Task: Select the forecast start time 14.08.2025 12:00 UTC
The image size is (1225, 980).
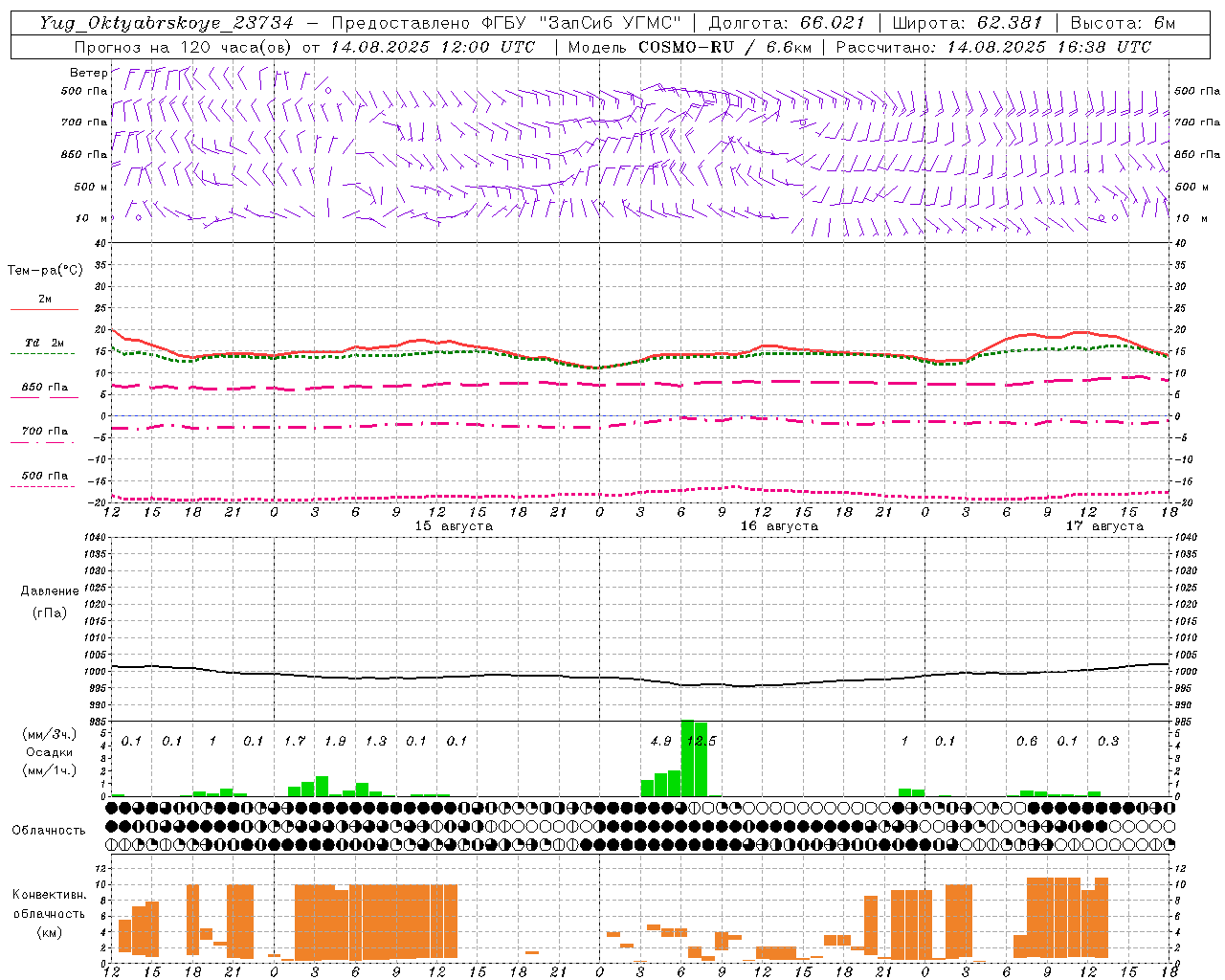Action: tap(433, 47)
